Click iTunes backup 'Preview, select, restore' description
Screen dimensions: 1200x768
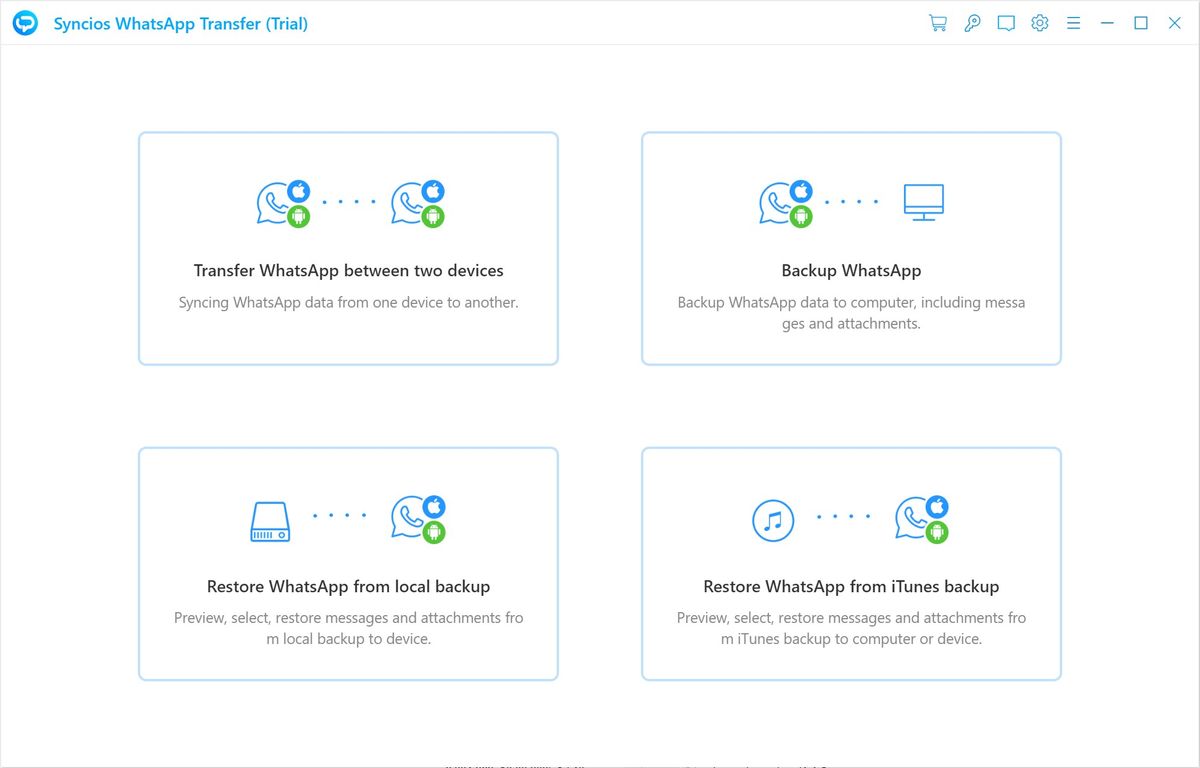tap(851, 628)
